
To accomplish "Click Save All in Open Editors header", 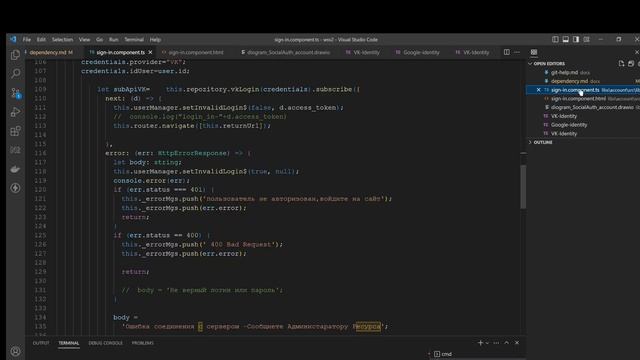I will pos(631,63).
